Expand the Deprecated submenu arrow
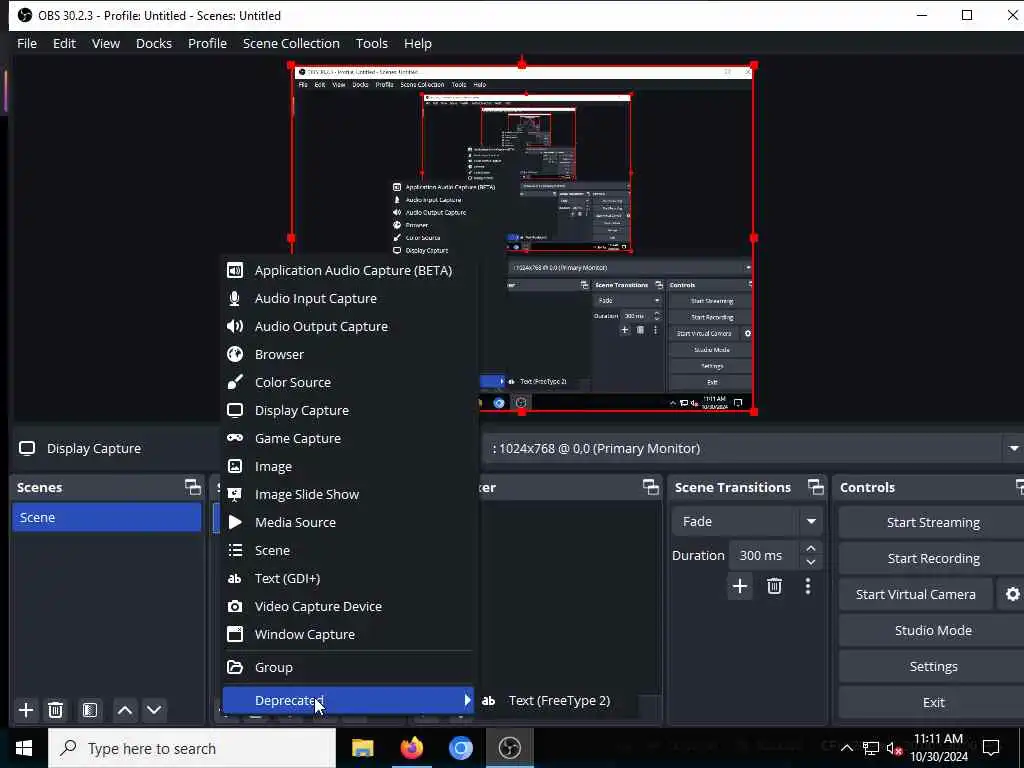 click(467, 700)
